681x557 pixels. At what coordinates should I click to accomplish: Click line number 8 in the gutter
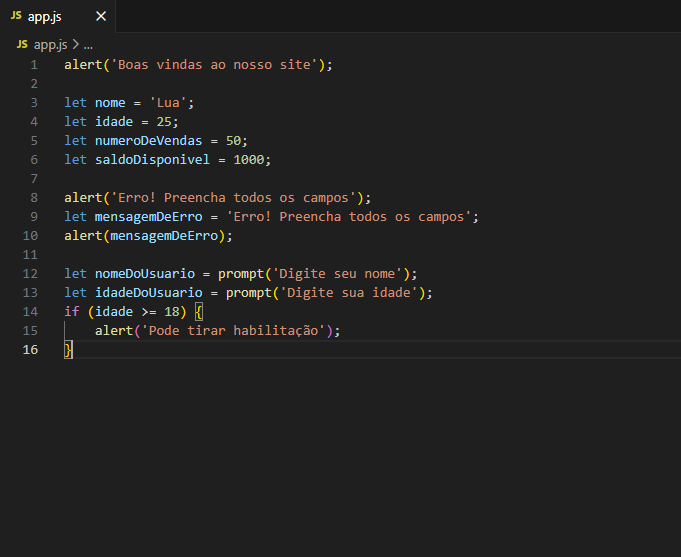(33, 198)
